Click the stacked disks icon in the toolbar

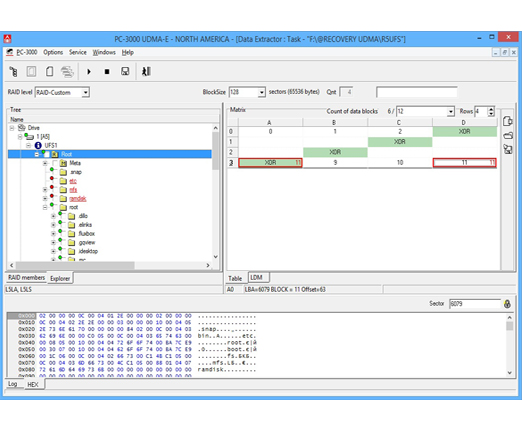click(67, 71)
